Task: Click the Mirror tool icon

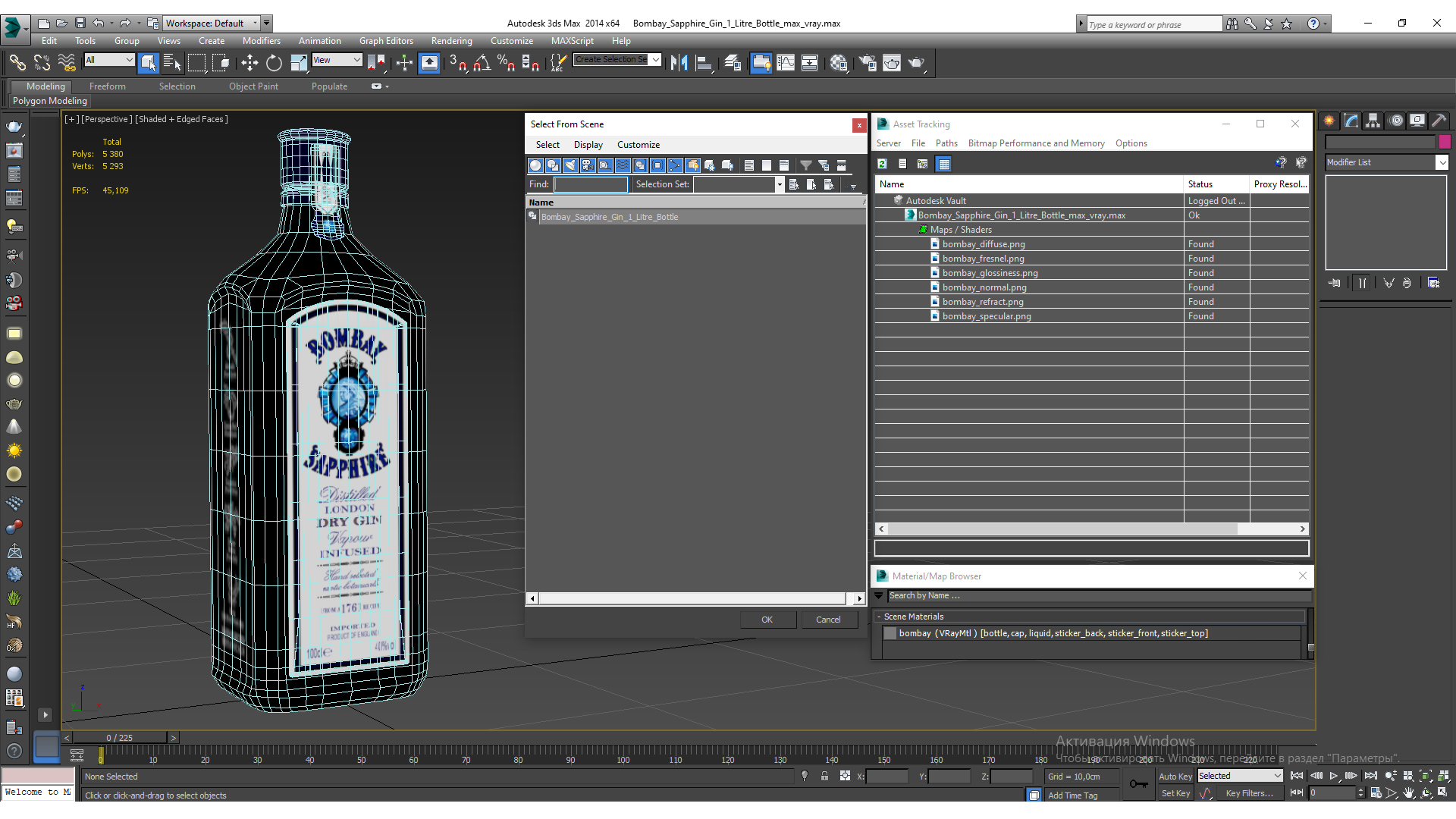Action: coord(679,63)
